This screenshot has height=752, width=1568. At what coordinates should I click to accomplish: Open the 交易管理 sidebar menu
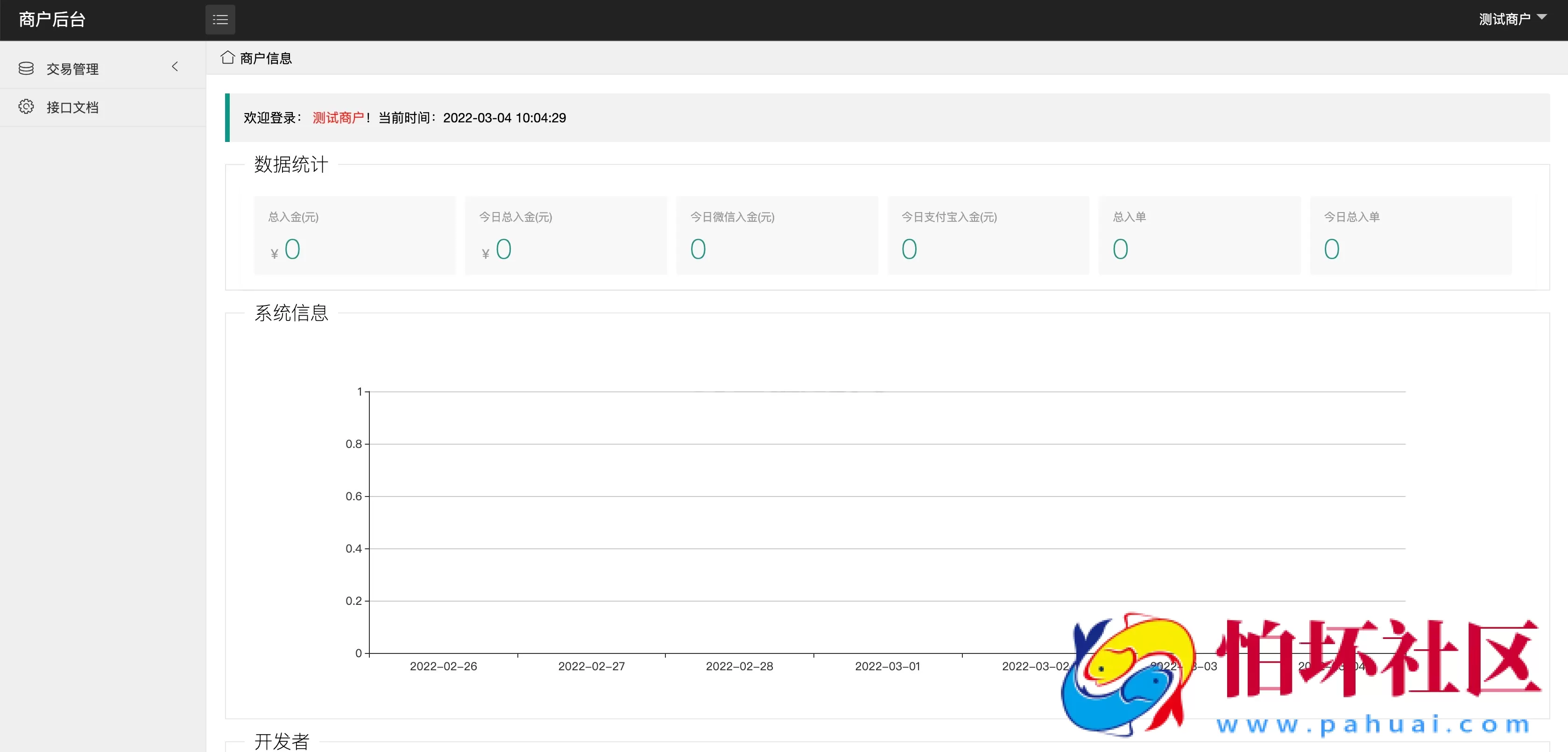[x=72, y=69]
